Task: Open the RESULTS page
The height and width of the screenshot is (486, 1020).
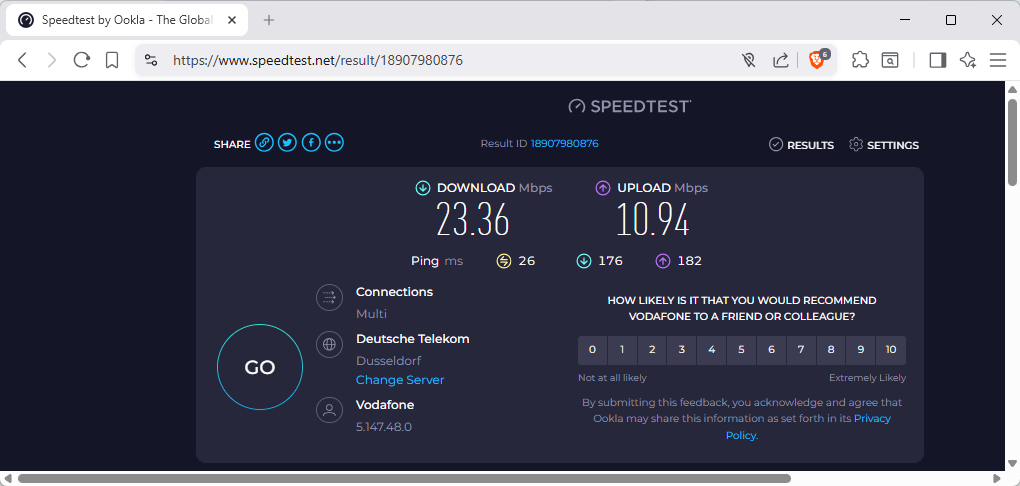Action: coord(801,145)
